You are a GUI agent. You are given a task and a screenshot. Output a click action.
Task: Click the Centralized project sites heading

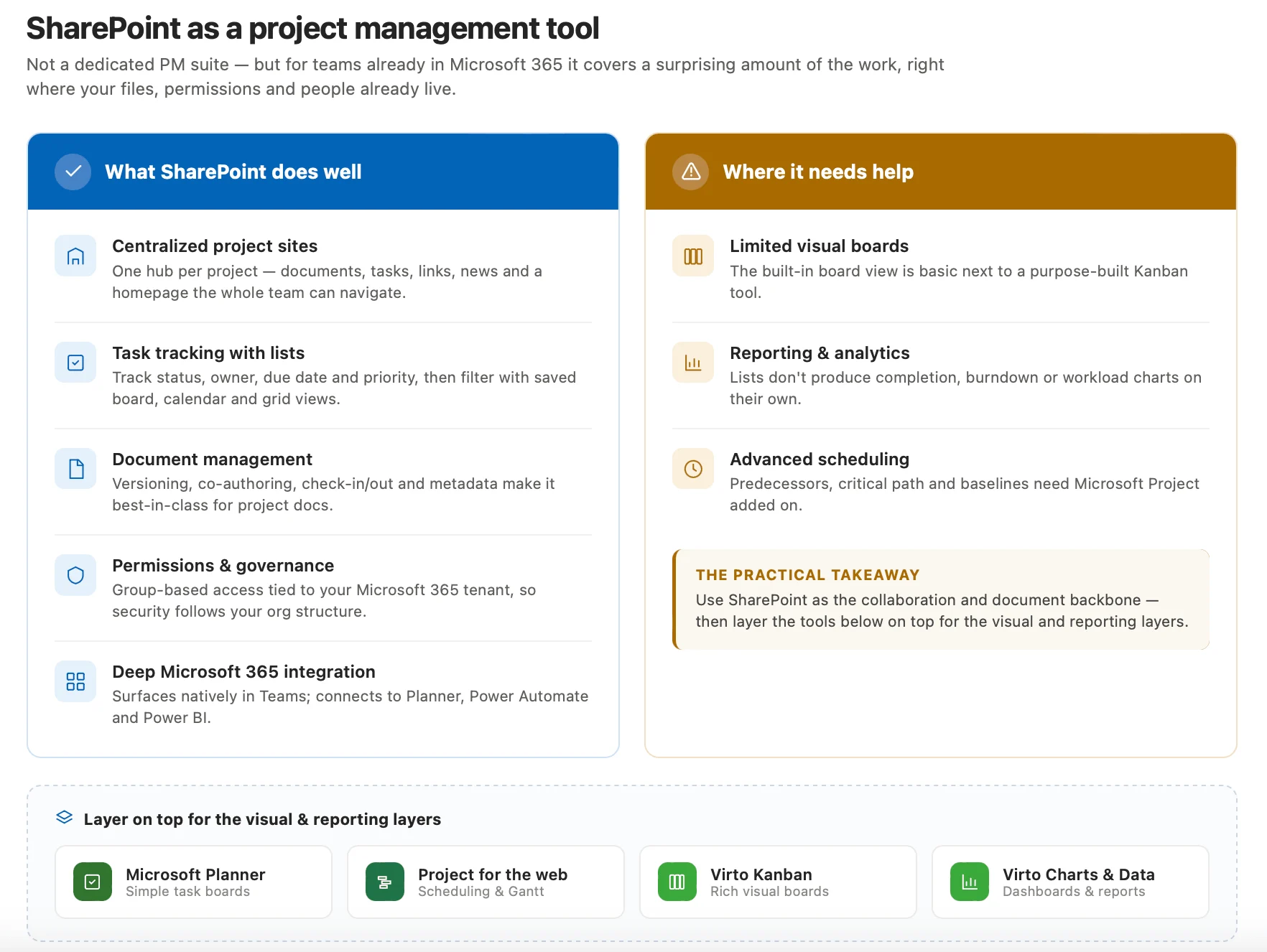(215, 246)
